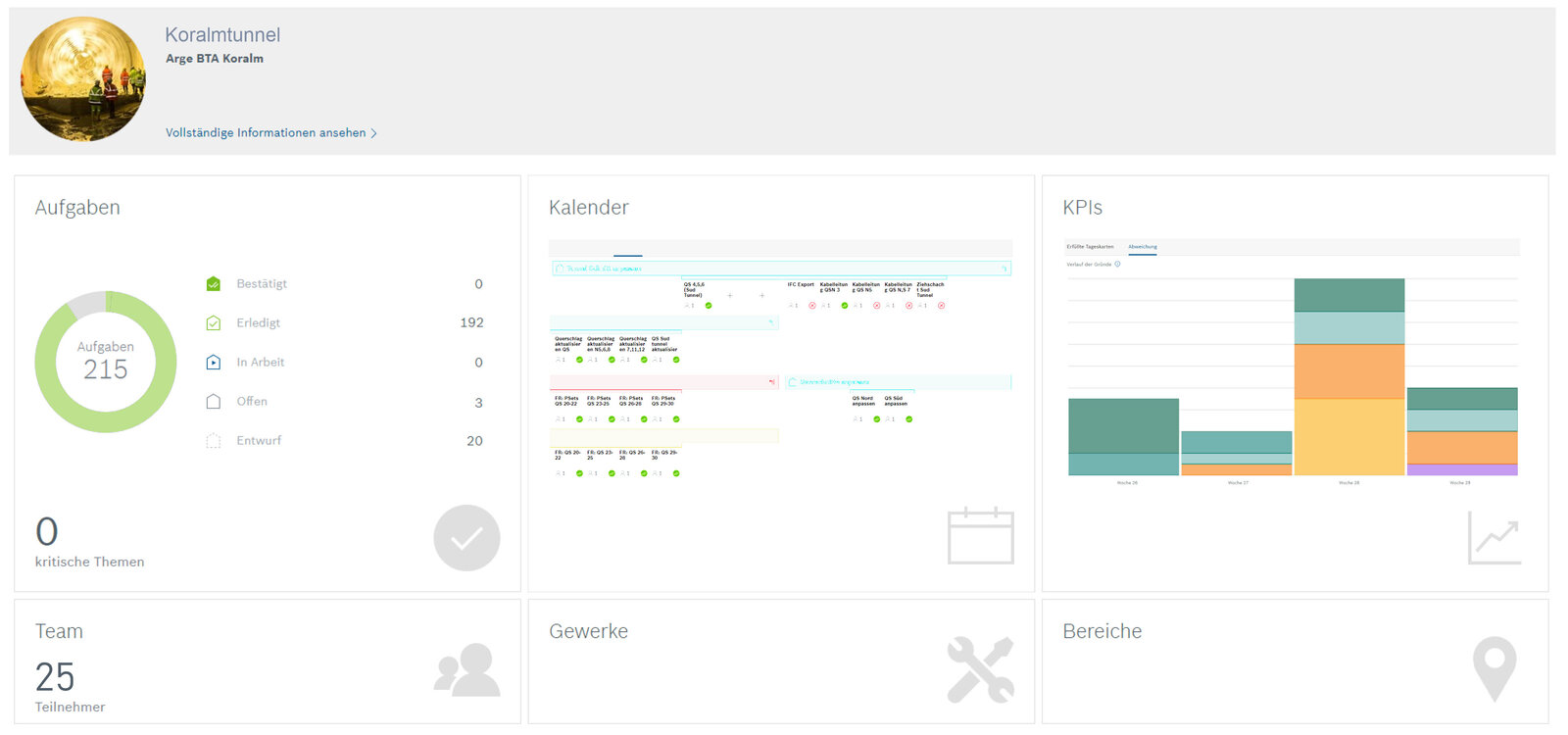Click the trend chart icon in KPIs

[x=1494, y=538]
